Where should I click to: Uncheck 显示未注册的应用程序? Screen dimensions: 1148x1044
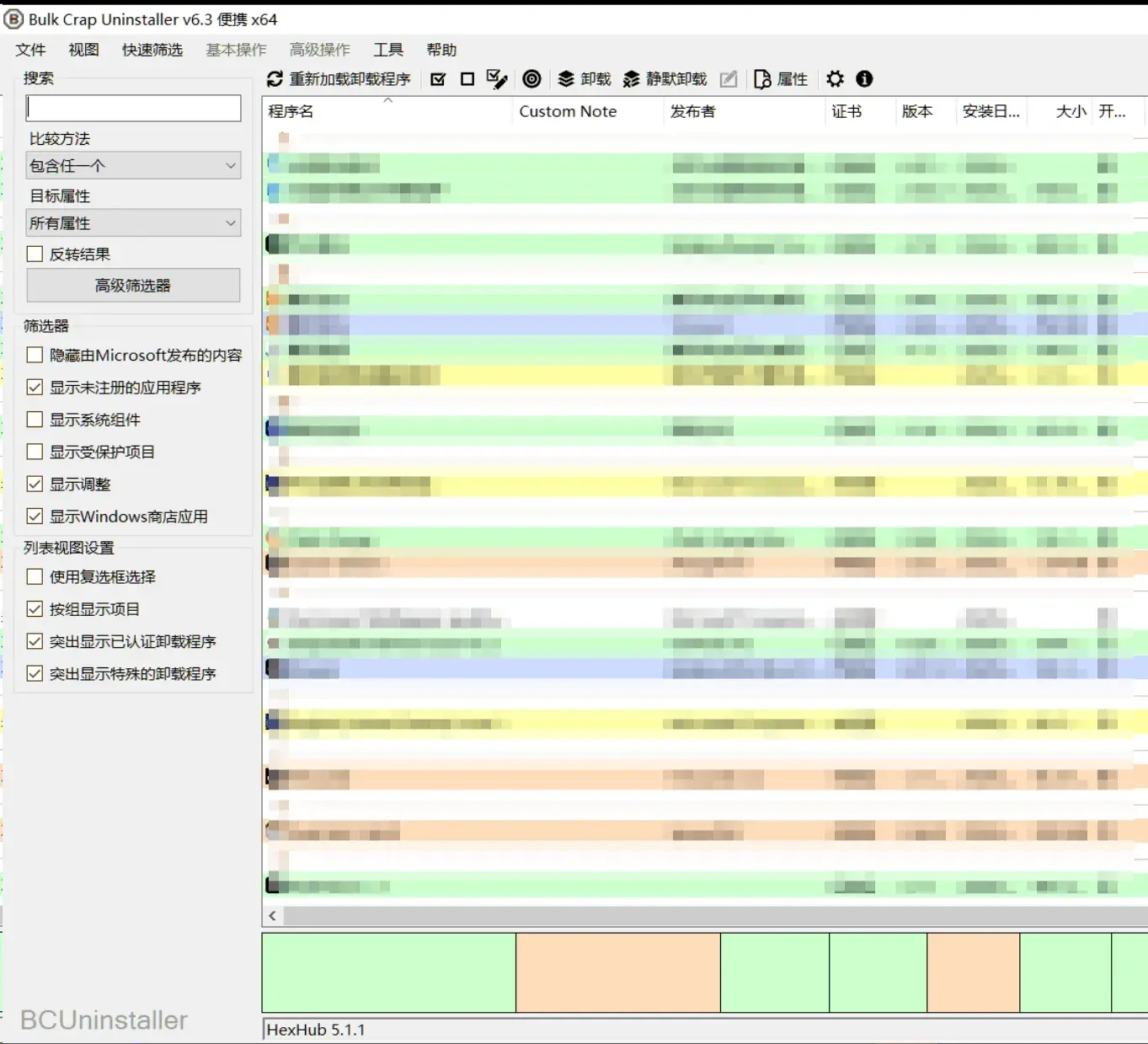click(35, 387)
